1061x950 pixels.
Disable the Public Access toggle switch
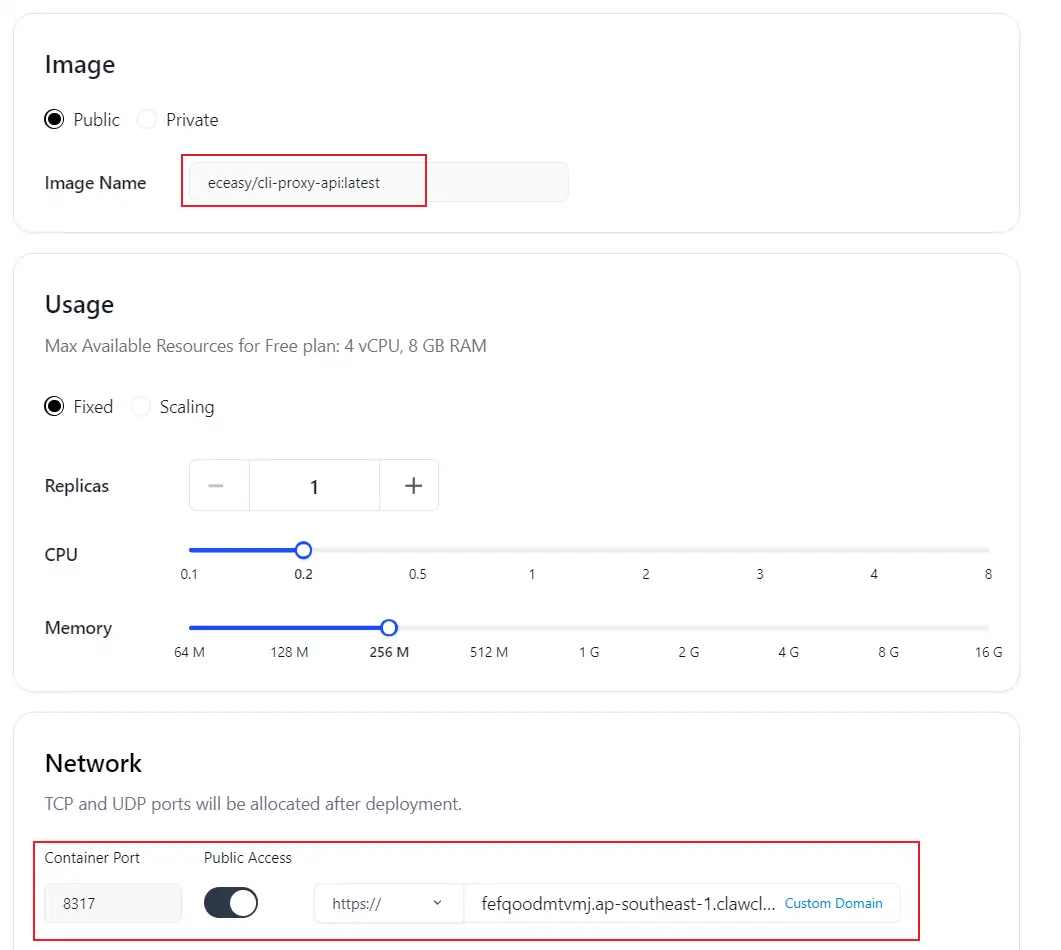(231, 903)
